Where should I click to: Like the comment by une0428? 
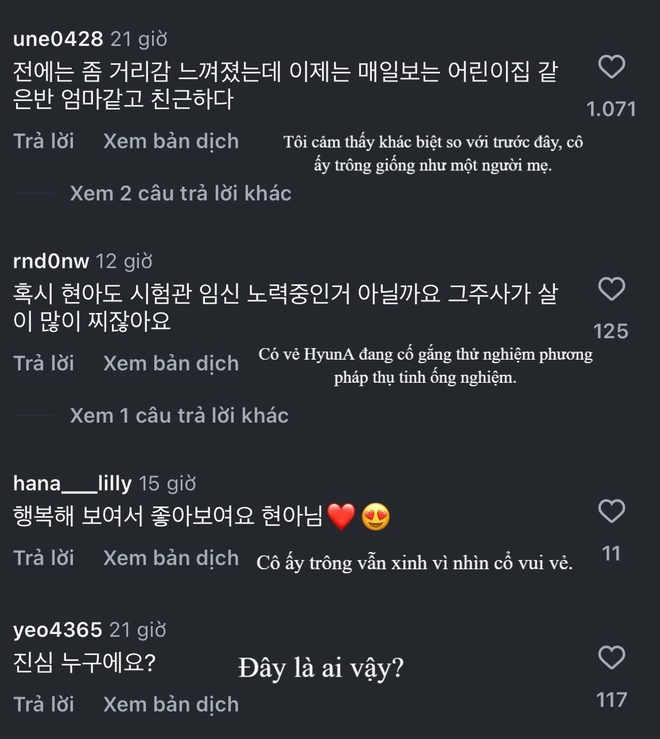tap(611, 68)
